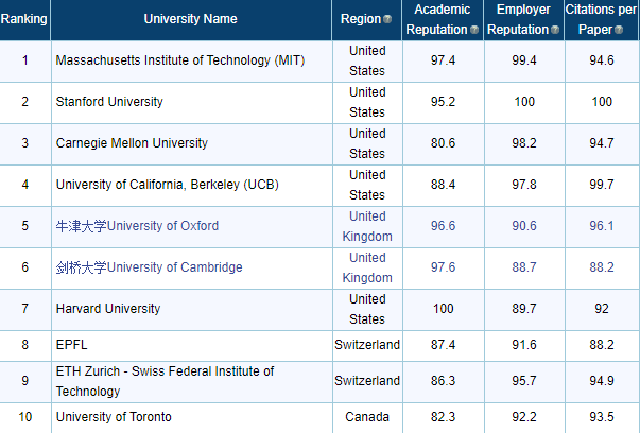Click the sort icon beside Academic Reputation

(474, 29)
